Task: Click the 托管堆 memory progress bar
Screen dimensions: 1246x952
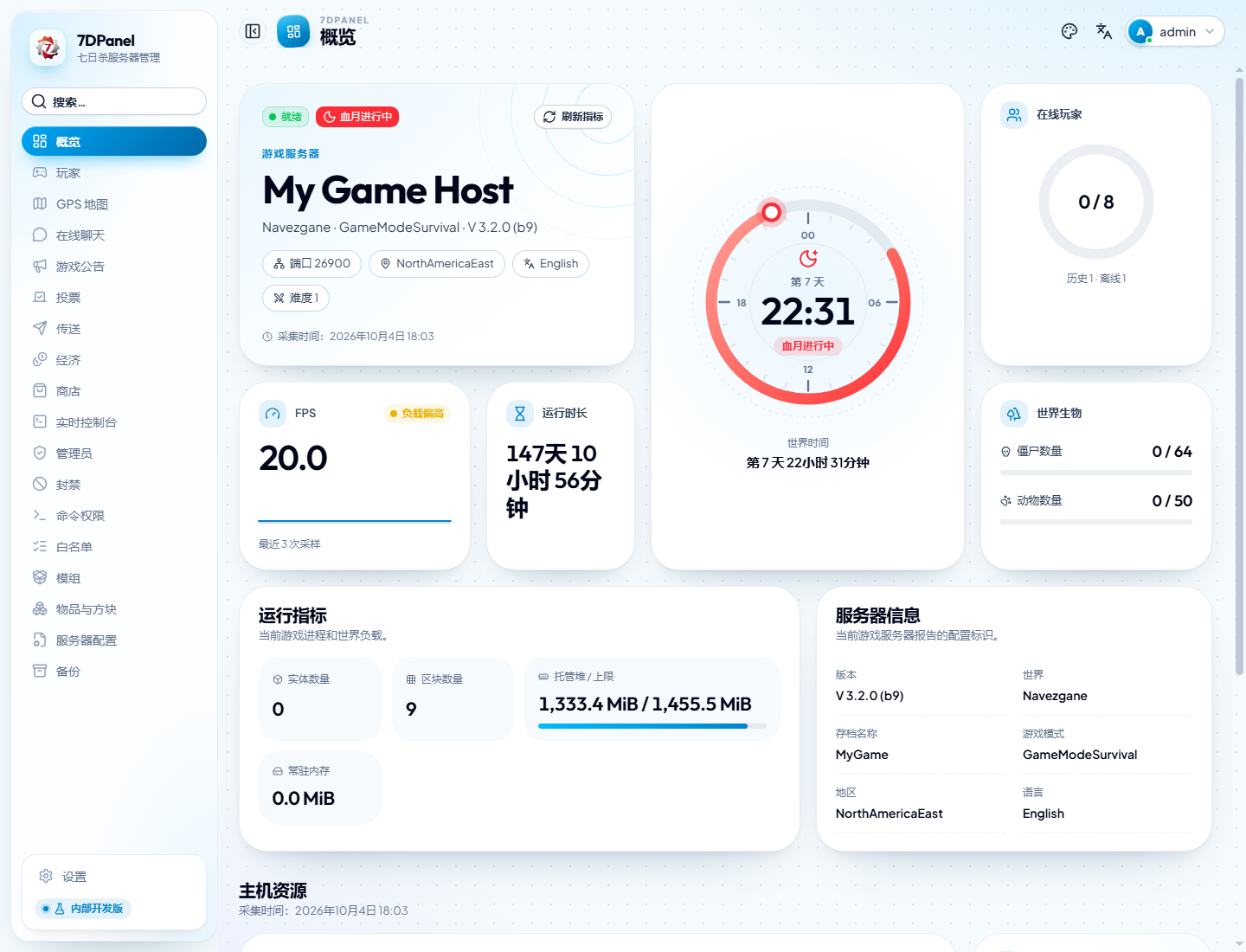Action: pyautogui.click(x=652, y=726)
